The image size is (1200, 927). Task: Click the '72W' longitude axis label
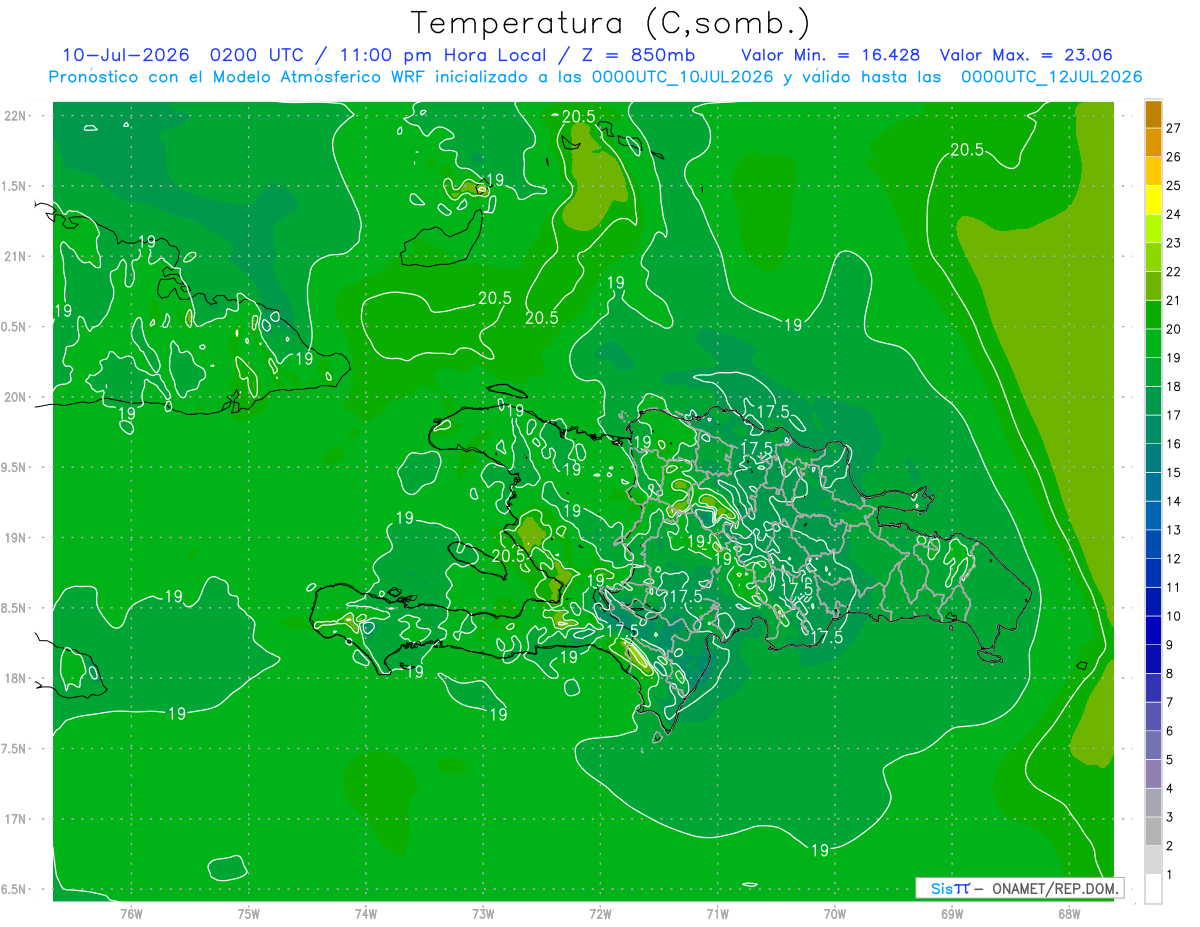click(600, 913)
